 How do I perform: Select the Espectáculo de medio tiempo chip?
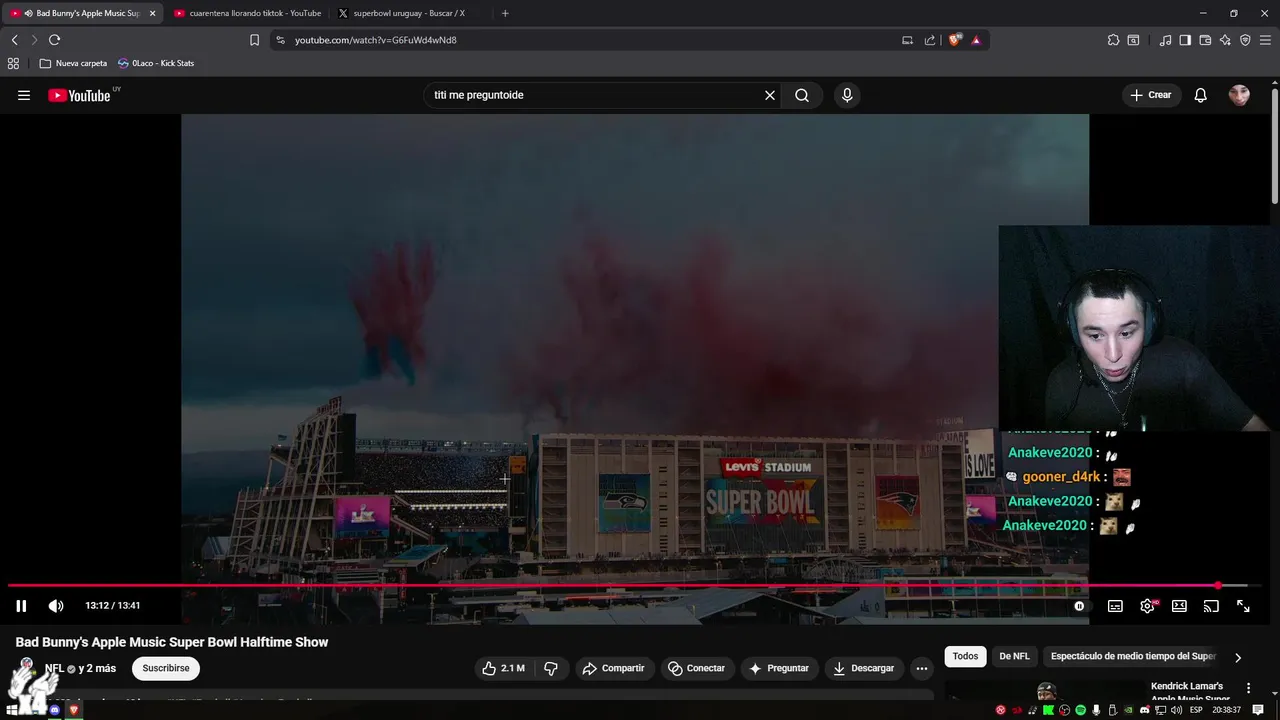tap(1133, 656)
